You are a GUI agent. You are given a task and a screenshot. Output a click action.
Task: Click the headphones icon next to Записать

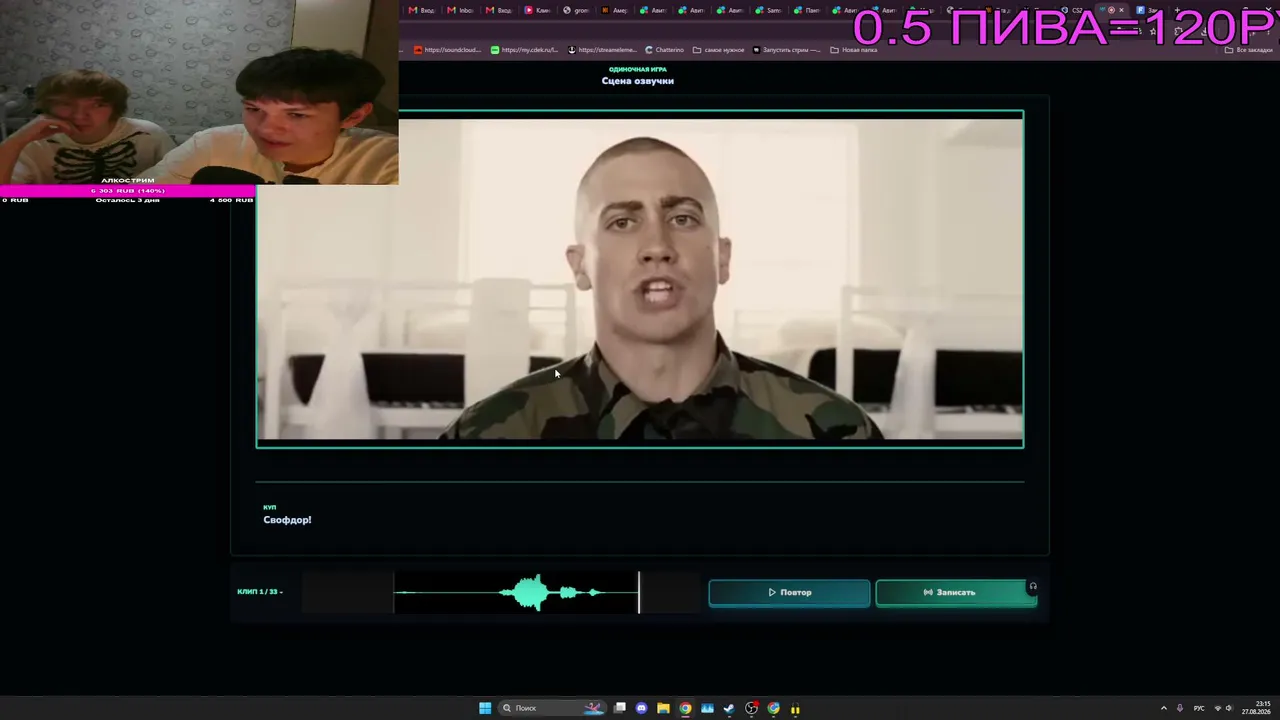1033,587
